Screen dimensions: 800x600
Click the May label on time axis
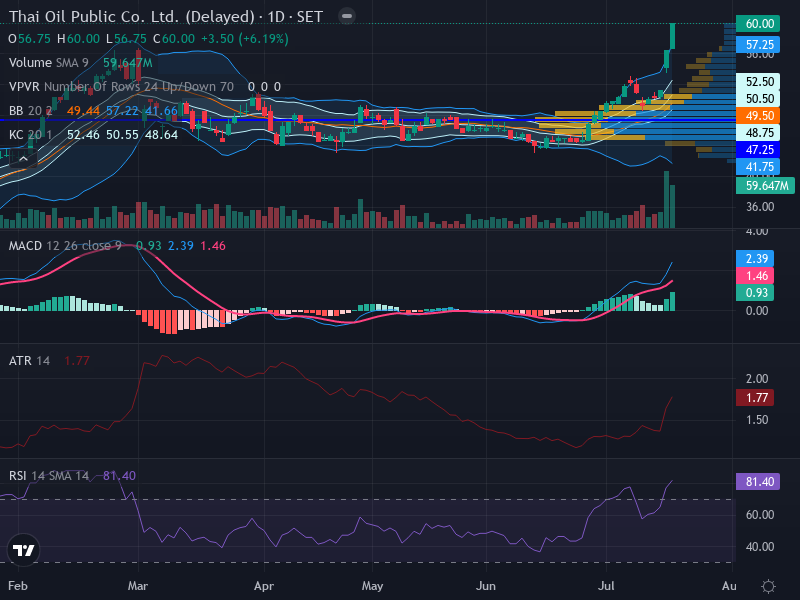[372, 586]
